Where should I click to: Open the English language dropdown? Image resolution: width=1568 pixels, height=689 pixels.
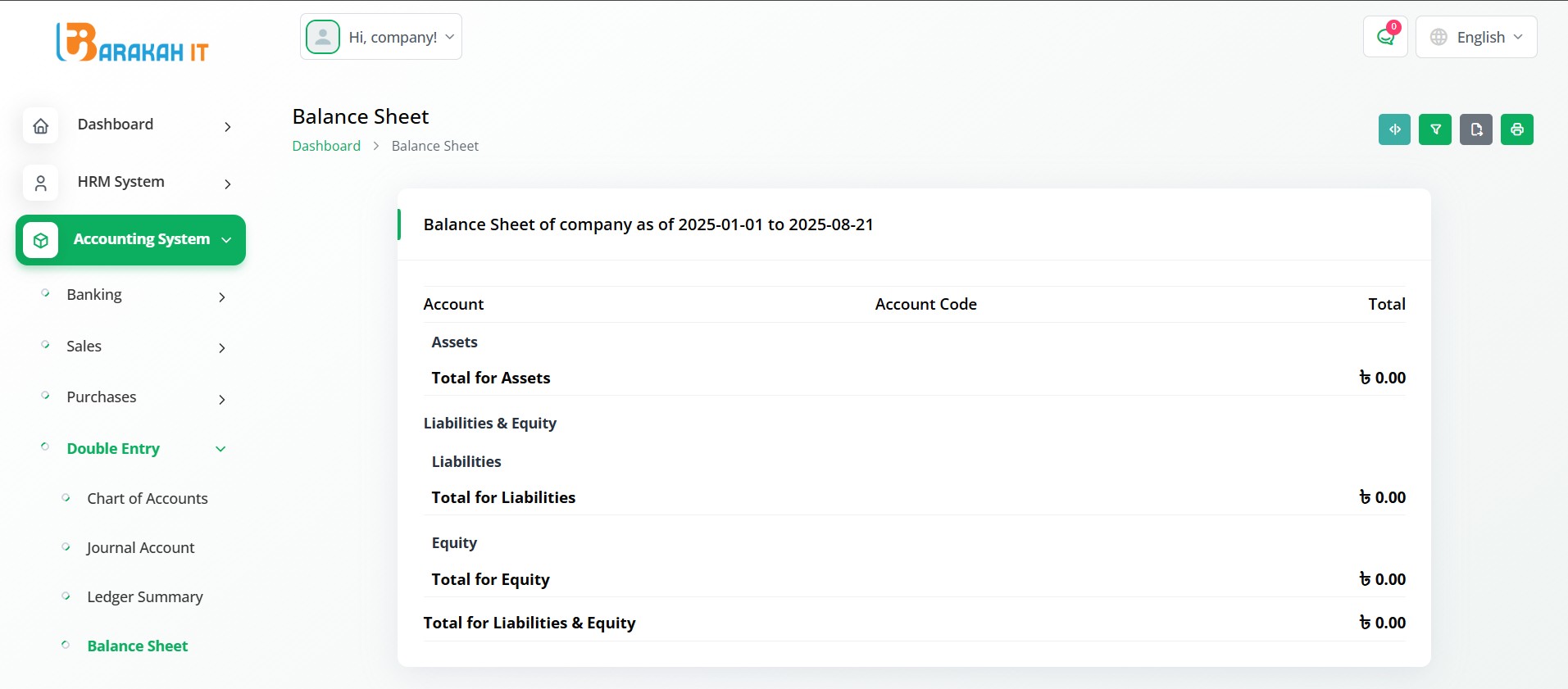pos(1476,37)
